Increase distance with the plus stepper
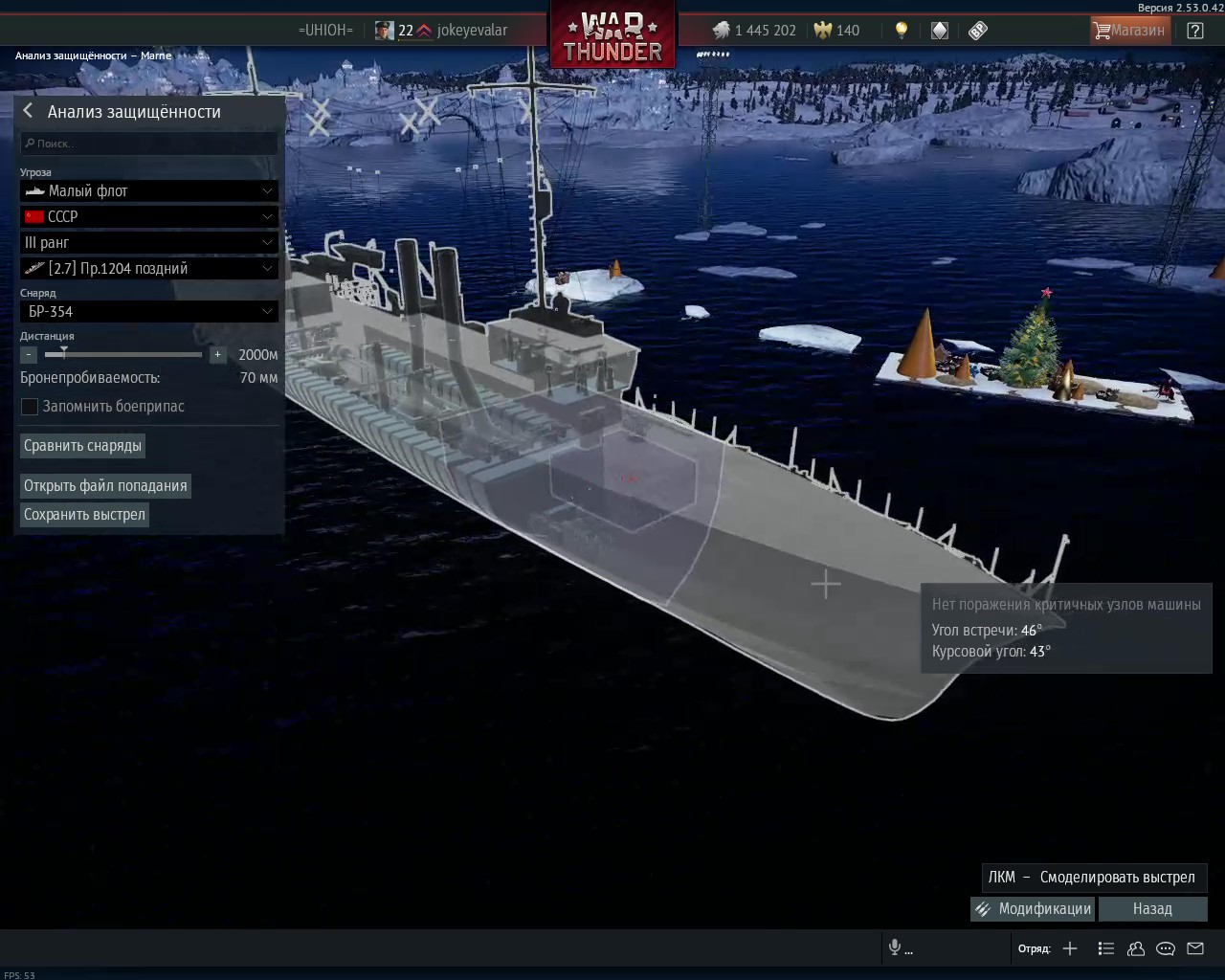The image size is (1225, 980). tap(217, 355)
